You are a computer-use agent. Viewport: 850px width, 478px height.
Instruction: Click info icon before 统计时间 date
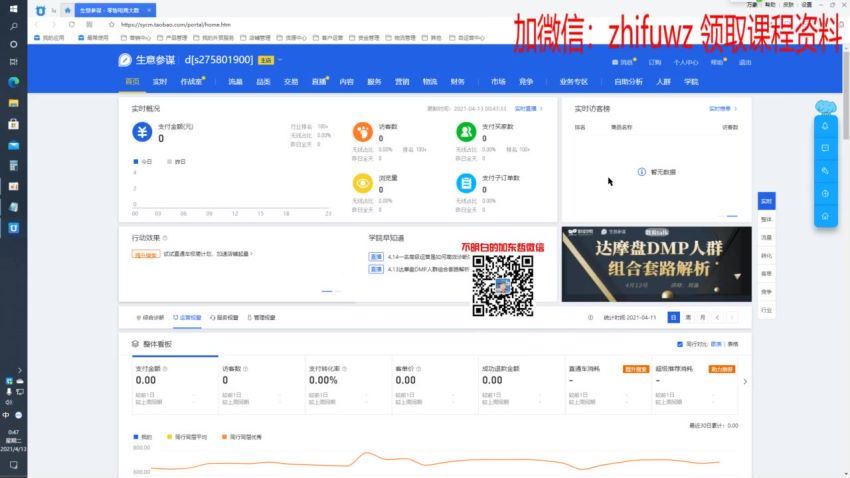[x=590, y=318]
